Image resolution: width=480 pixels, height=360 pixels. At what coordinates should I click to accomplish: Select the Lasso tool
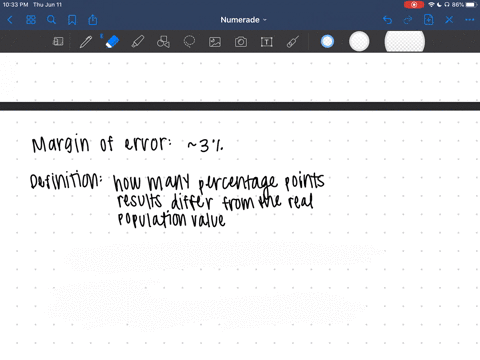(189, 42)
